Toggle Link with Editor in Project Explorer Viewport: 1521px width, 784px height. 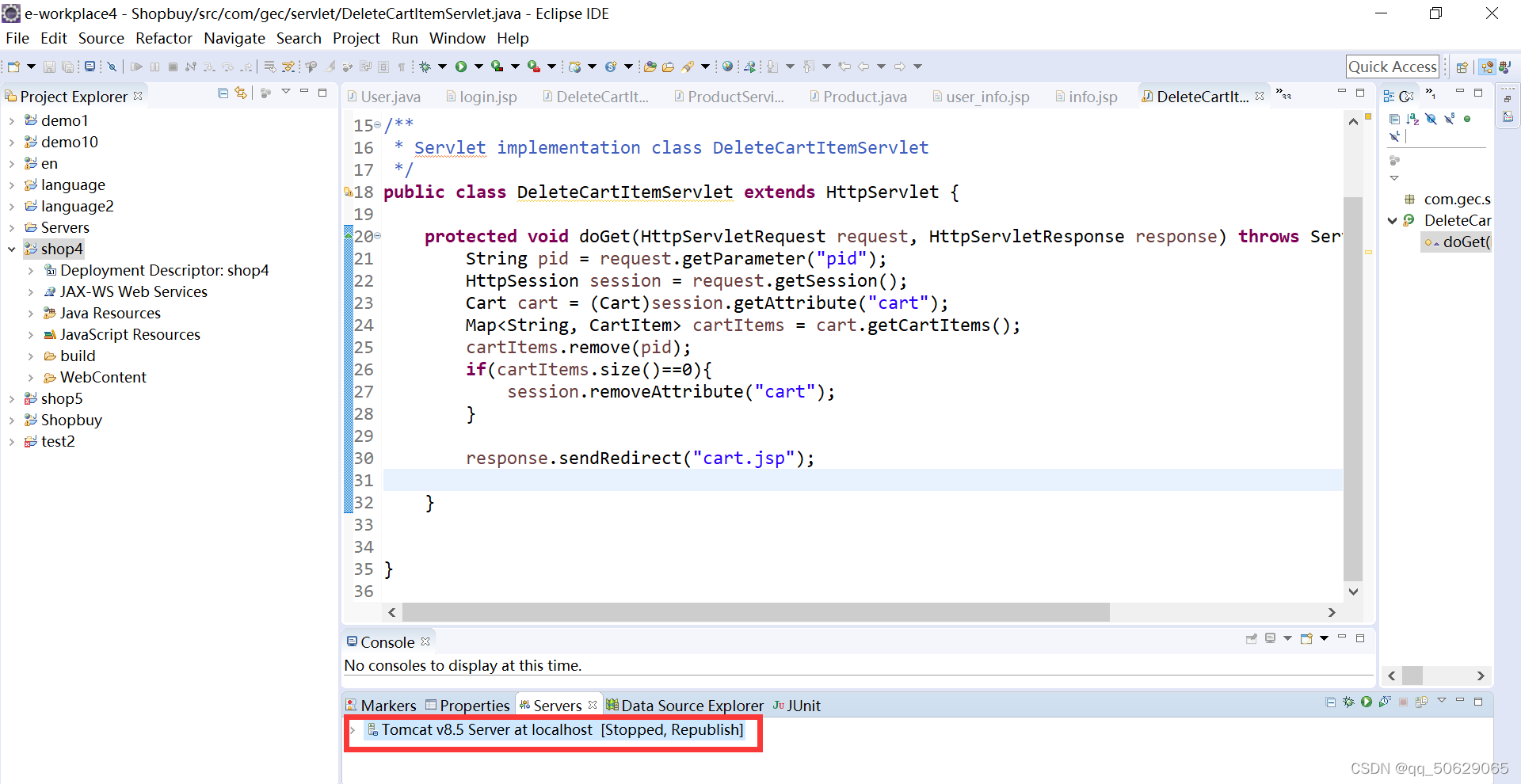tap(242, 94)
